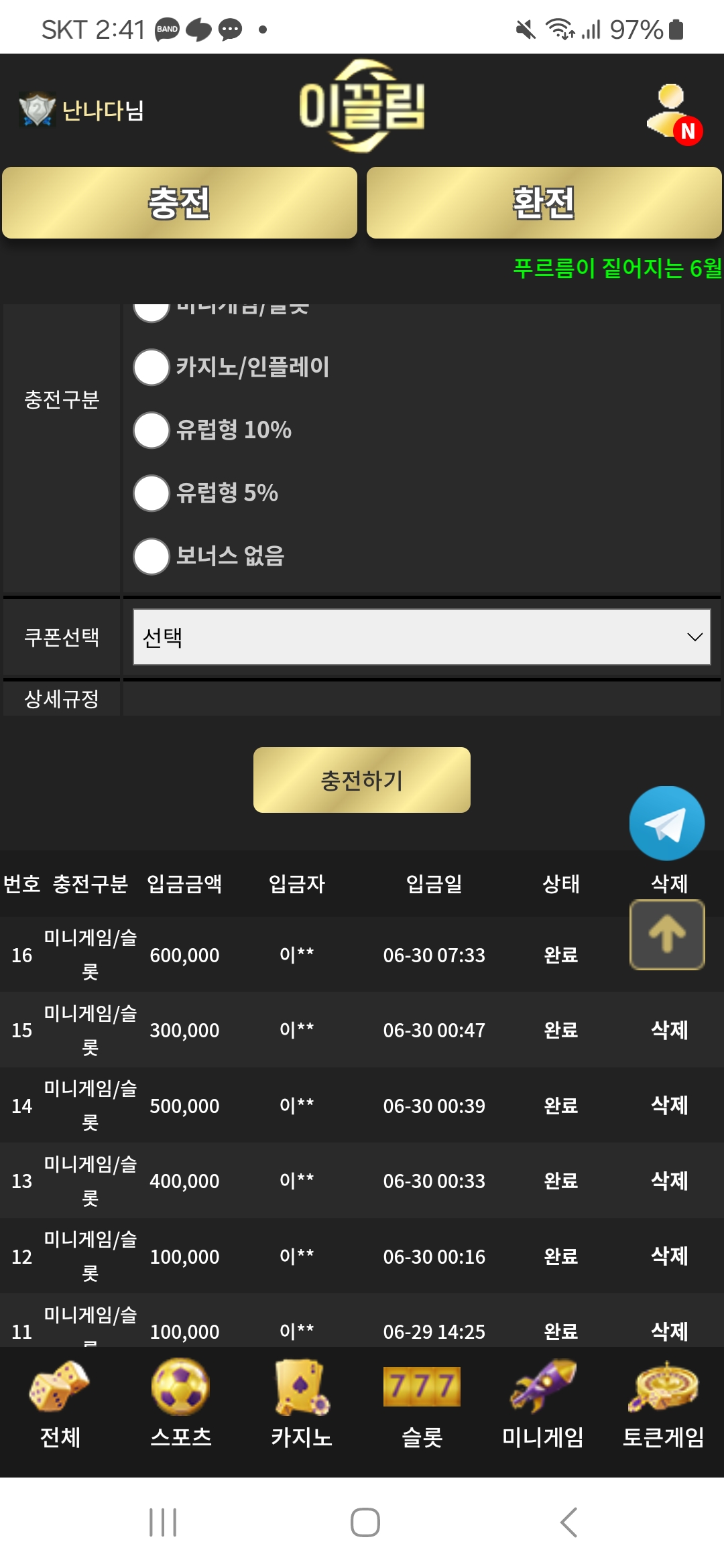Switch to the 충전 tab
Screen dimensions: 724x1568
pyautogui.click(x=180, y=203)
